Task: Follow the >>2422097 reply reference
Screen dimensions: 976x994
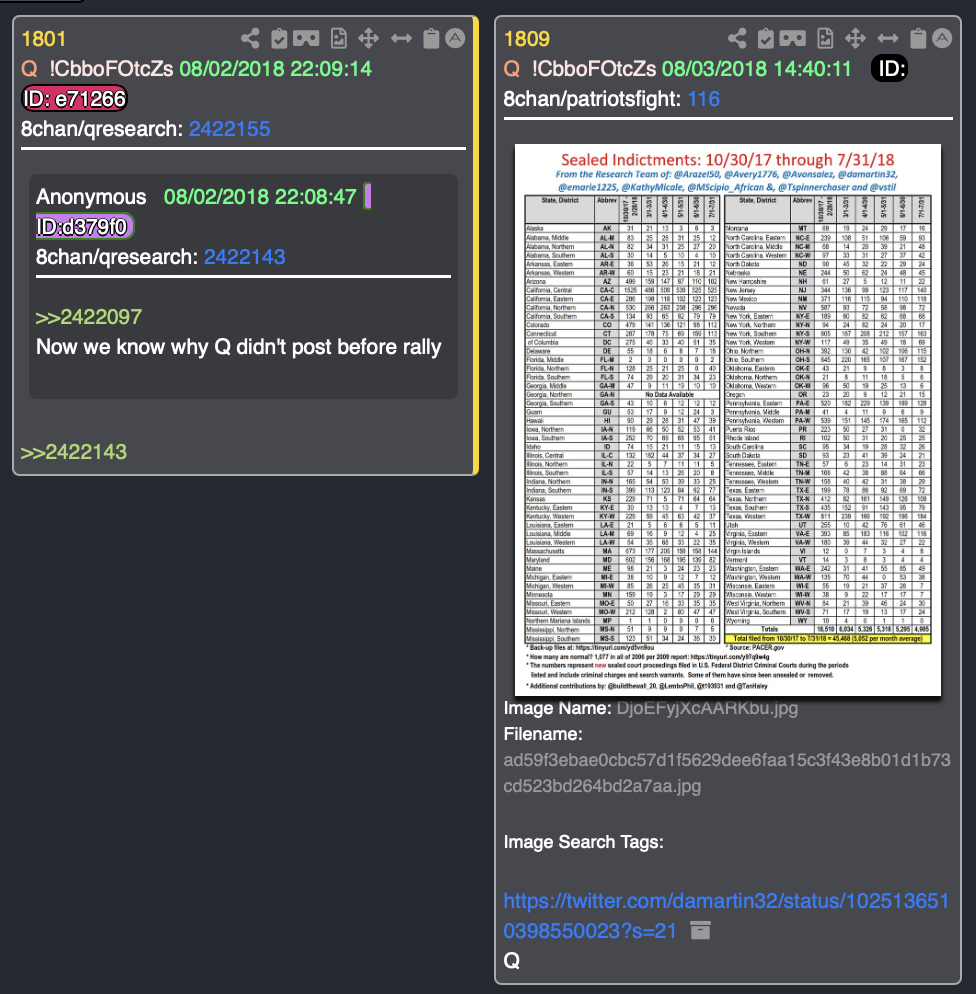Action: point(89,316)
